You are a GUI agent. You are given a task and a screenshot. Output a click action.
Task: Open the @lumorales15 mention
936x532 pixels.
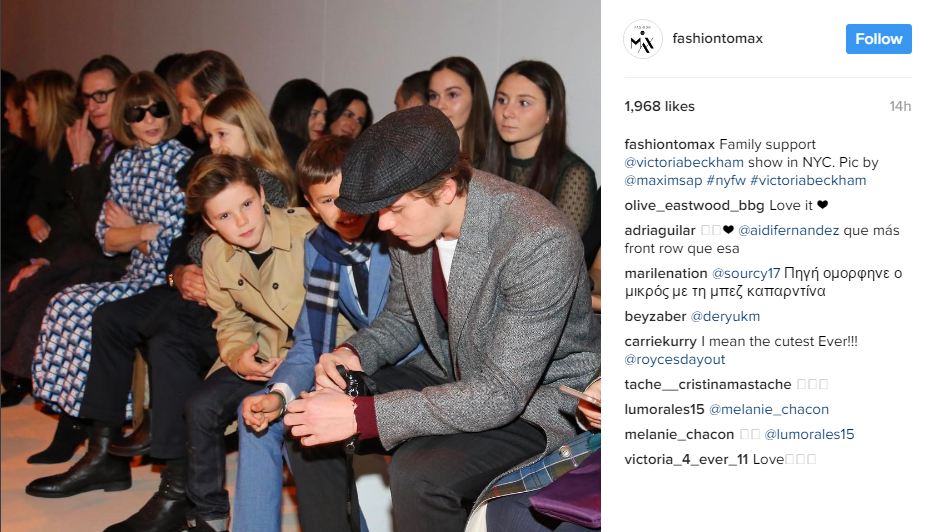809,435
